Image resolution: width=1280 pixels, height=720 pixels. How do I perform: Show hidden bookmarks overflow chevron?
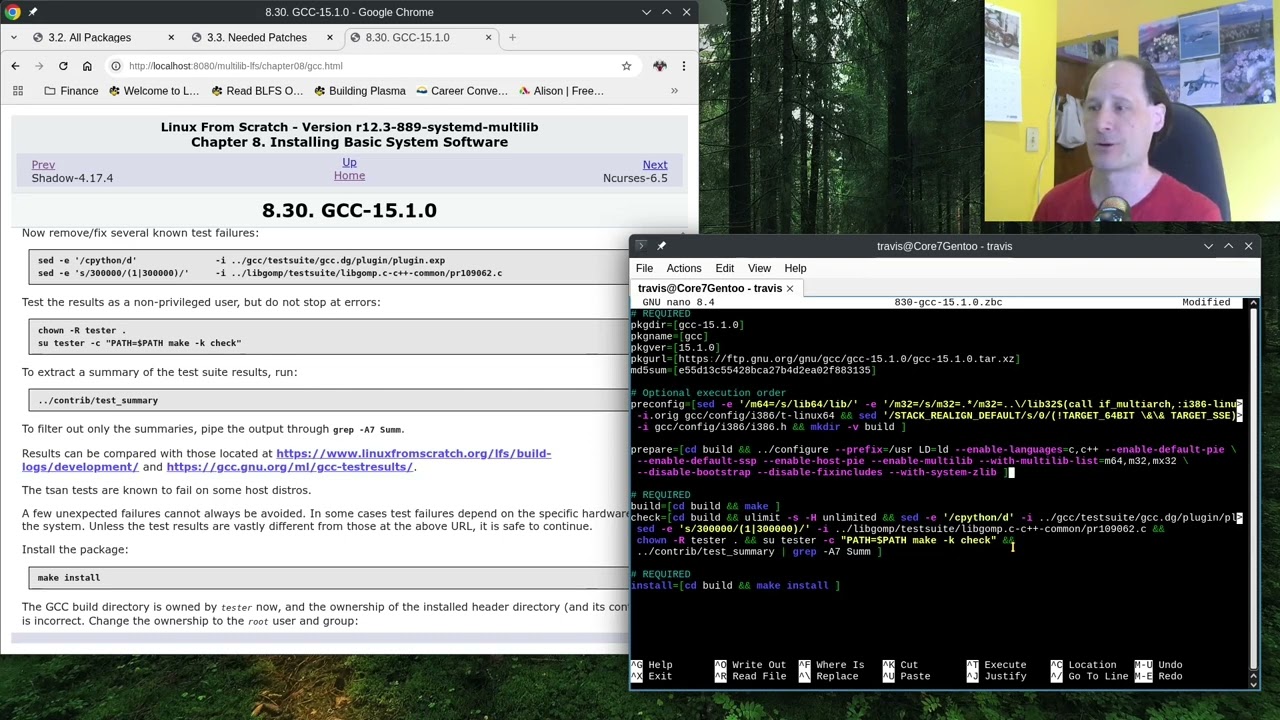(x=674, y=91)
